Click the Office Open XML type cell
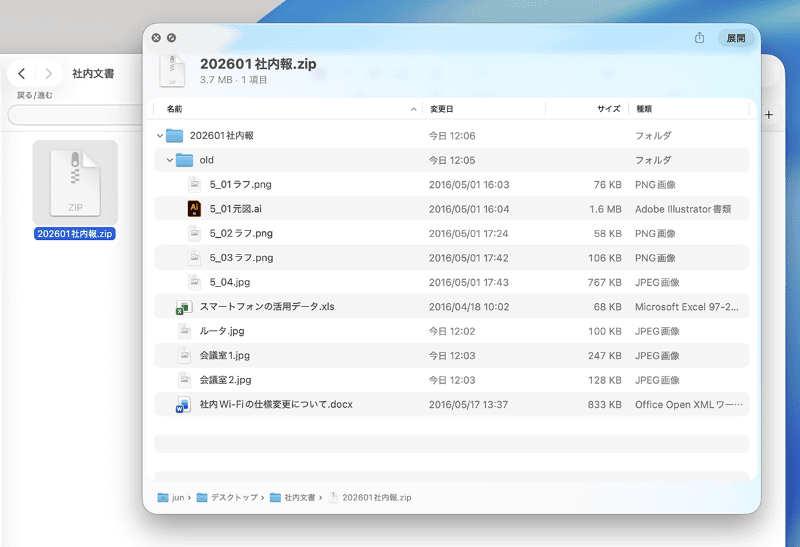This screenshot has height=547, width=800. click(x=689, y=405)
